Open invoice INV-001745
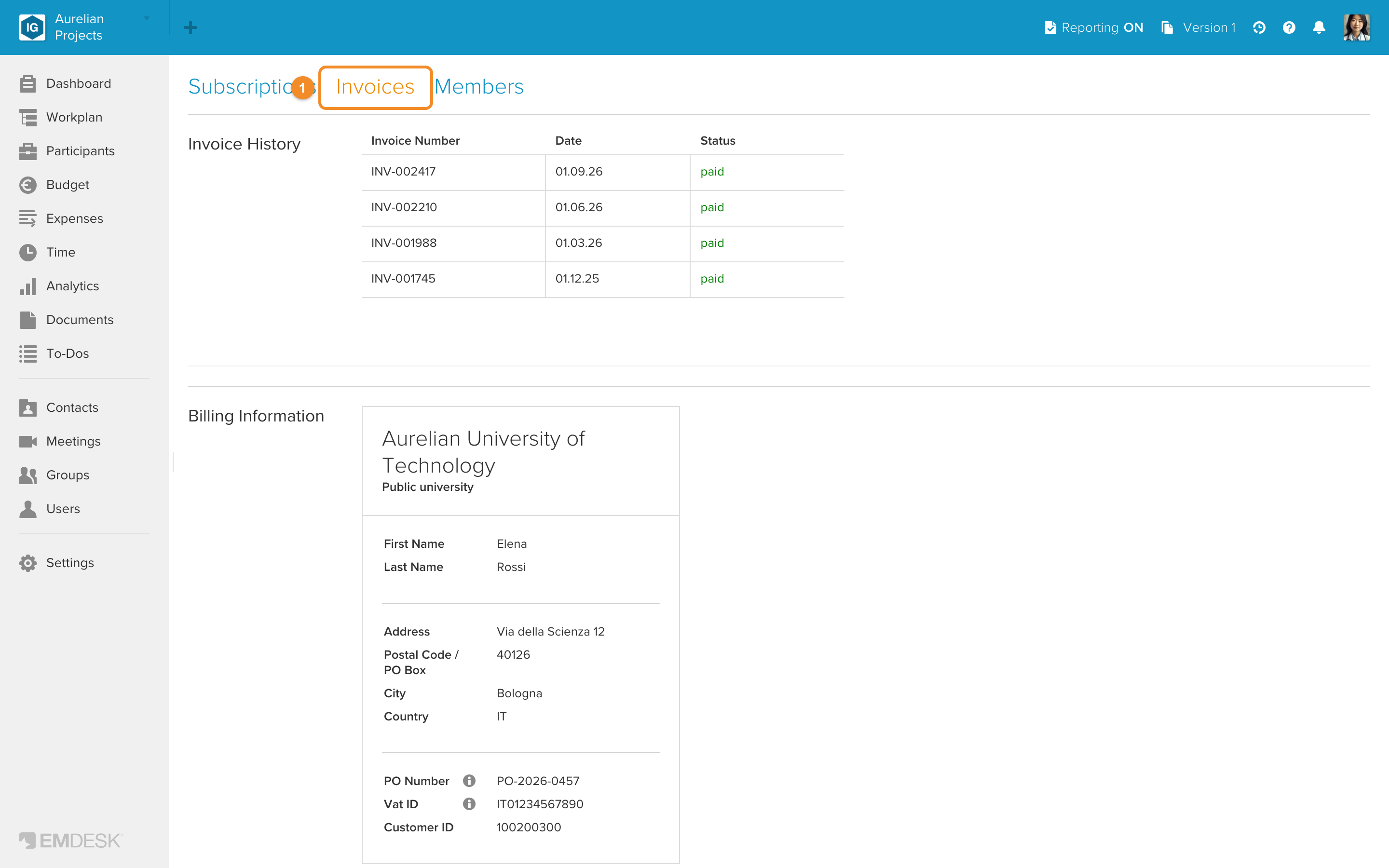The width and height of the screenshot is (1389, 868). click(404, 278)
